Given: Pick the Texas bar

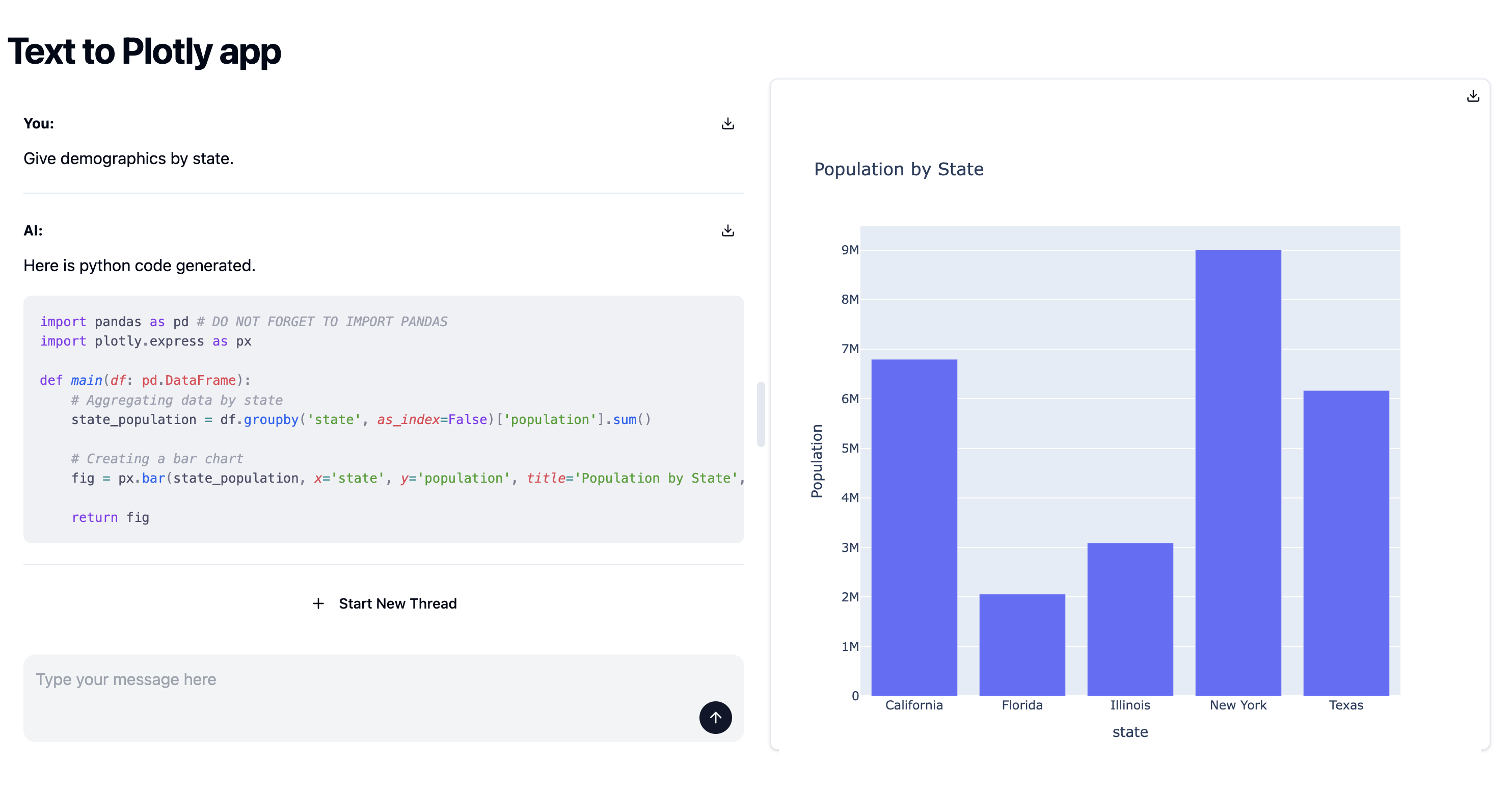Looking at the screenshot, I should [x=1345, y=542].
